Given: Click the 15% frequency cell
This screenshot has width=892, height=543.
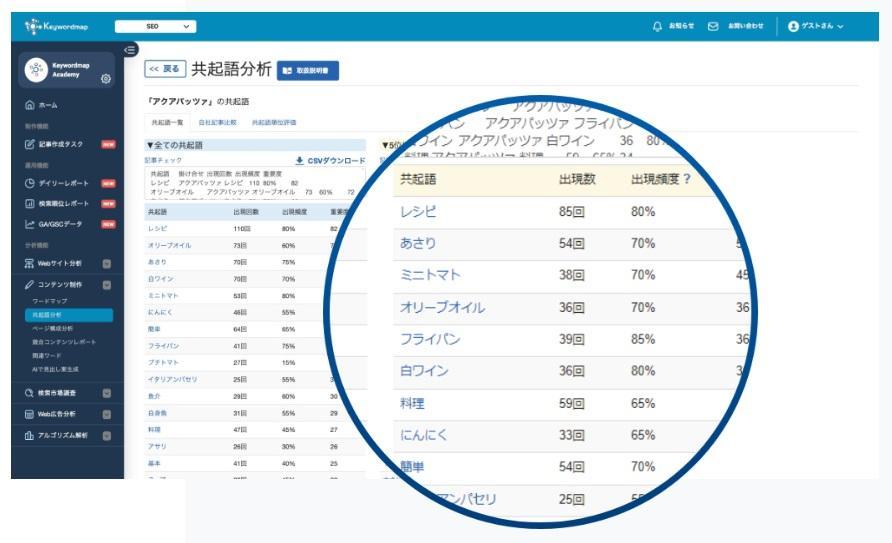Looking at the screenshot, I should tap(288, 362).
